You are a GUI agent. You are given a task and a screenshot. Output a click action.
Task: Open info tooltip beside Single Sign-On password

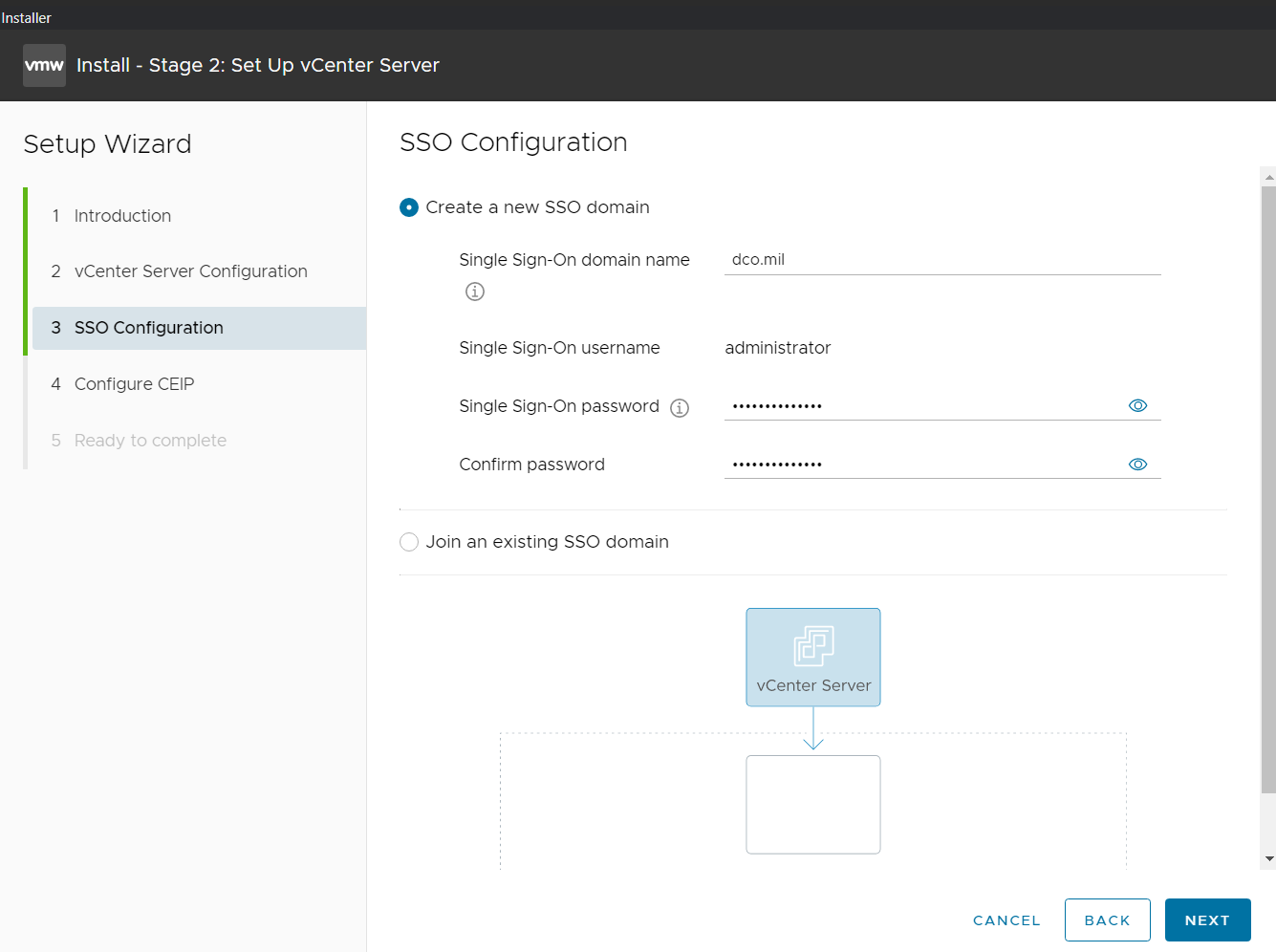click(680, 408)
